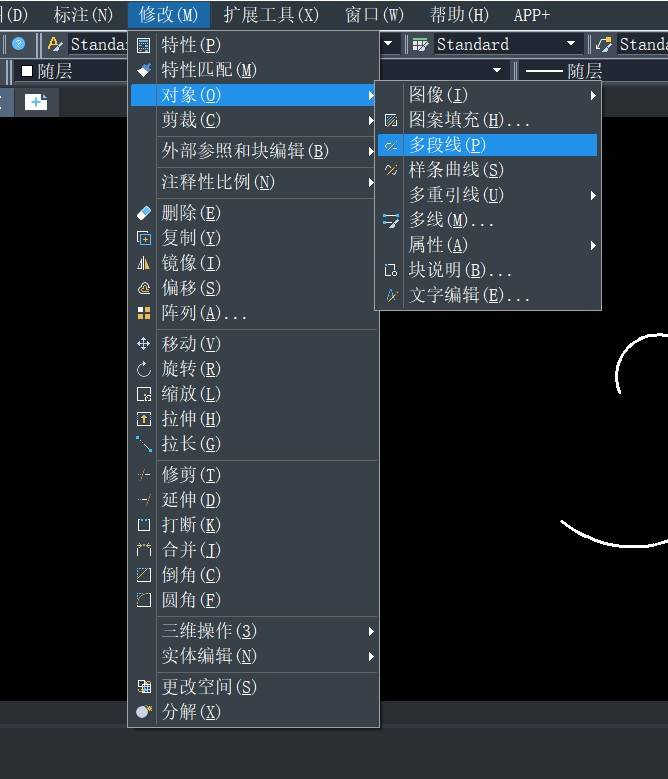This screenshot has width=668, height=779.
Task: Click the 块说明(B) block description icon
Action: [x=391, y=270]
